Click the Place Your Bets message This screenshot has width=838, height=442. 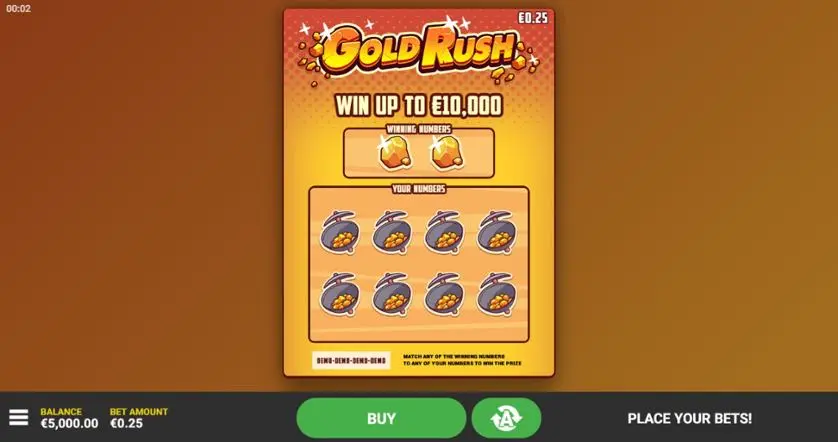click(689, 418)
